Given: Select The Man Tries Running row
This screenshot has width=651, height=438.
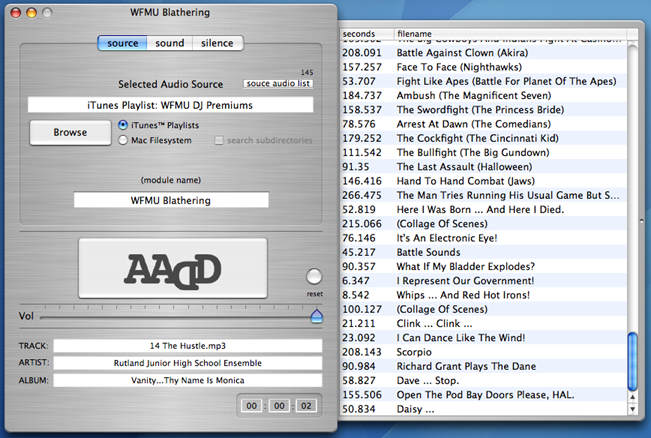Looking at the screenshot, I should pos(483,195).
